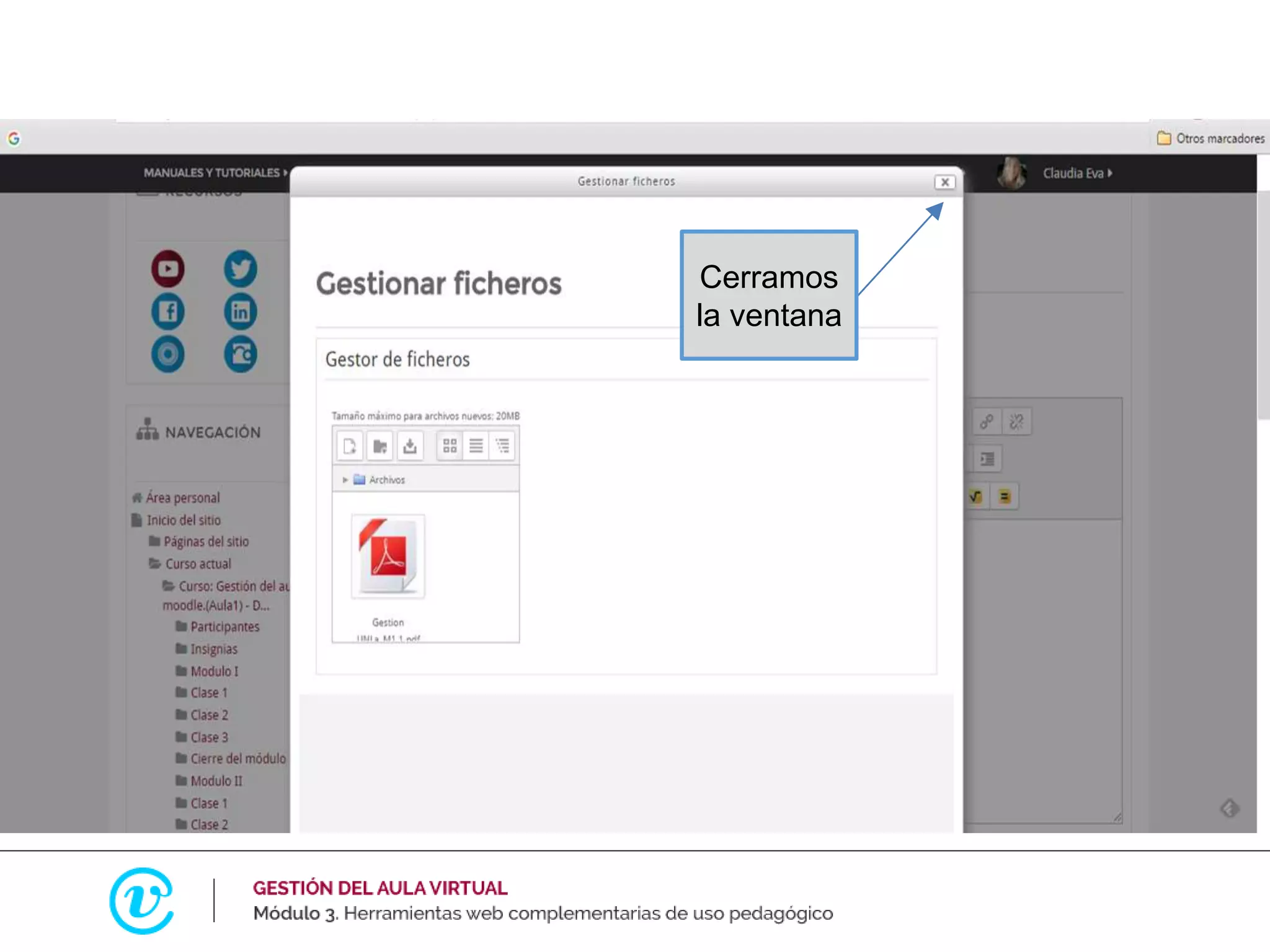Expand the Archivos folder path arrow
Screen dimensions: 1270x952
point(345,480)
